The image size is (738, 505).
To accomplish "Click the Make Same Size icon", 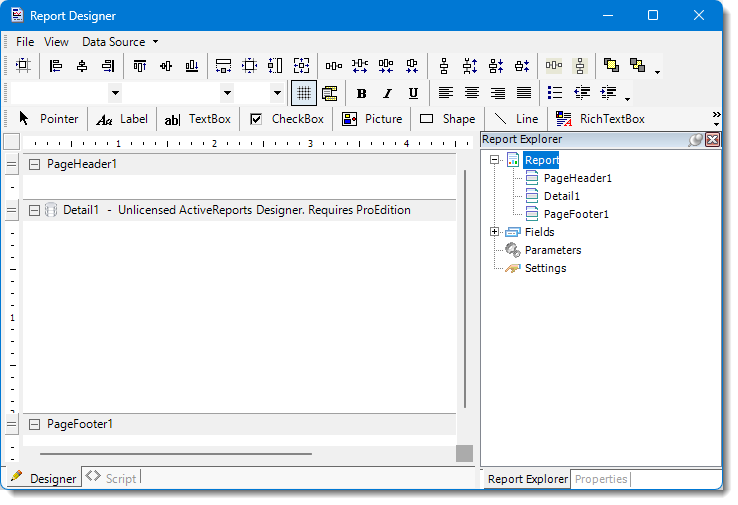I will (x=302, y=66).
